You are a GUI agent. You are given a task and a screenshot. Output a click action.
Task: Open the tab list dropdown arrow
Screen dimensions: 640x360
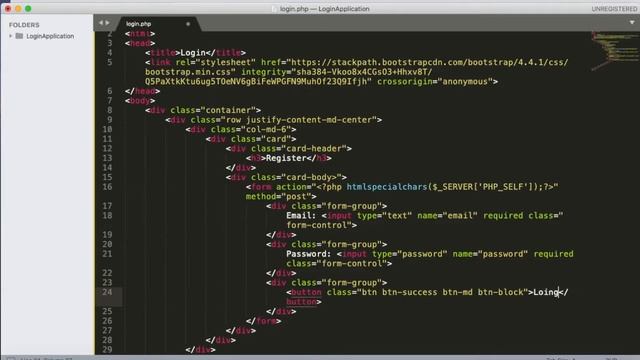632,22
